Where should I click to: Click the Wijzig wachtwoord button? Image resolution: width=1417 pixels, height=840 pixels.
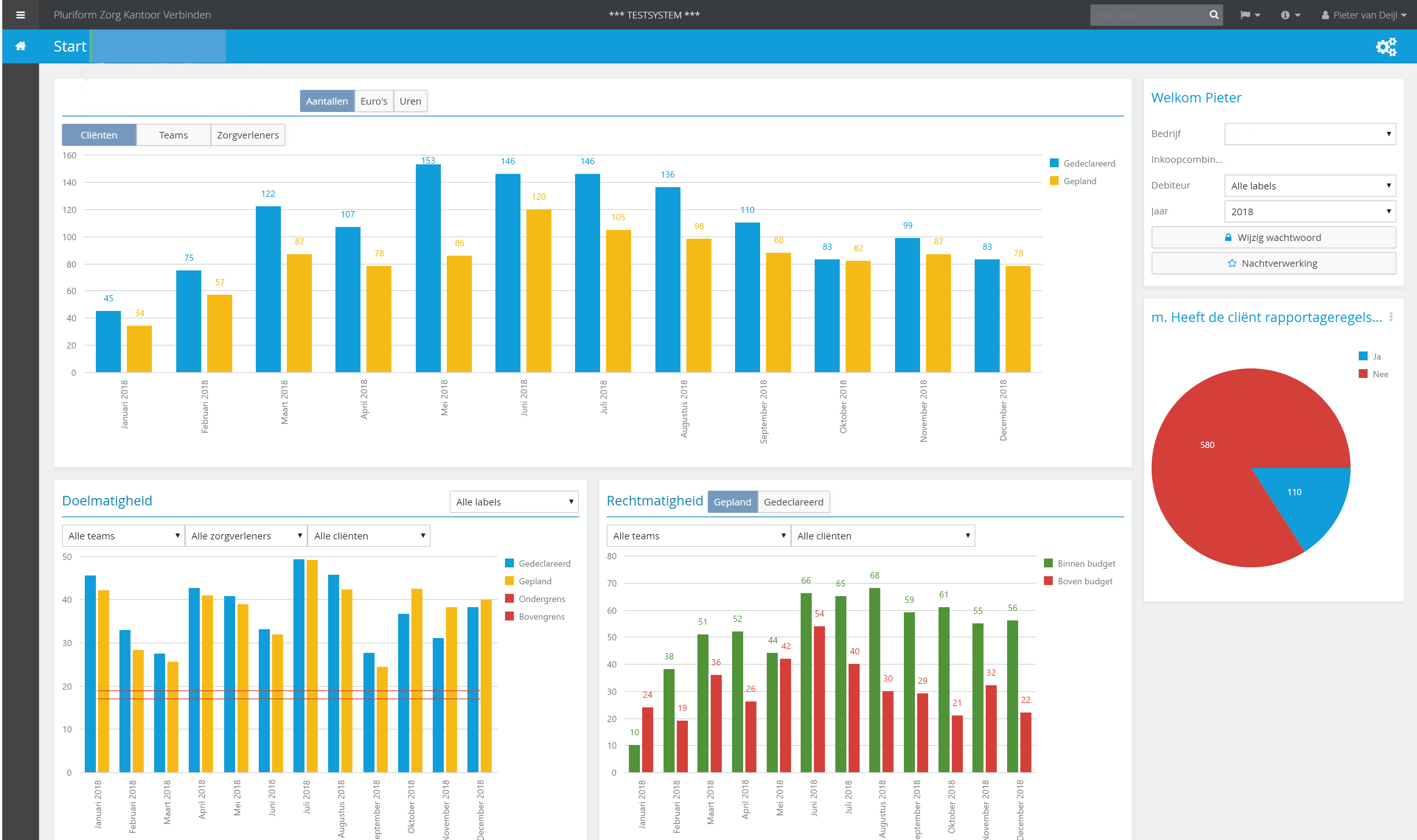point(1273,238)
